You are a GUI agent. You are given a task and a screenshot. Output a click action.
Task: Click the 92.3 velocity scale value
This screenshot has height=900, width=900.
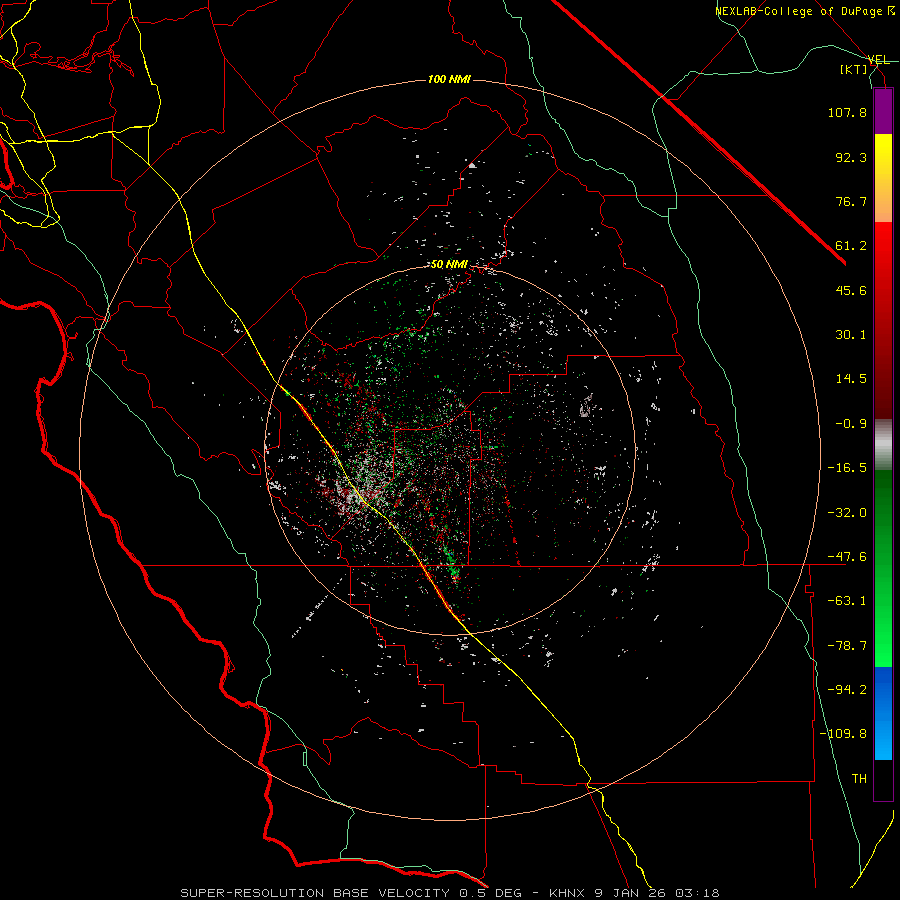[851, 157]
